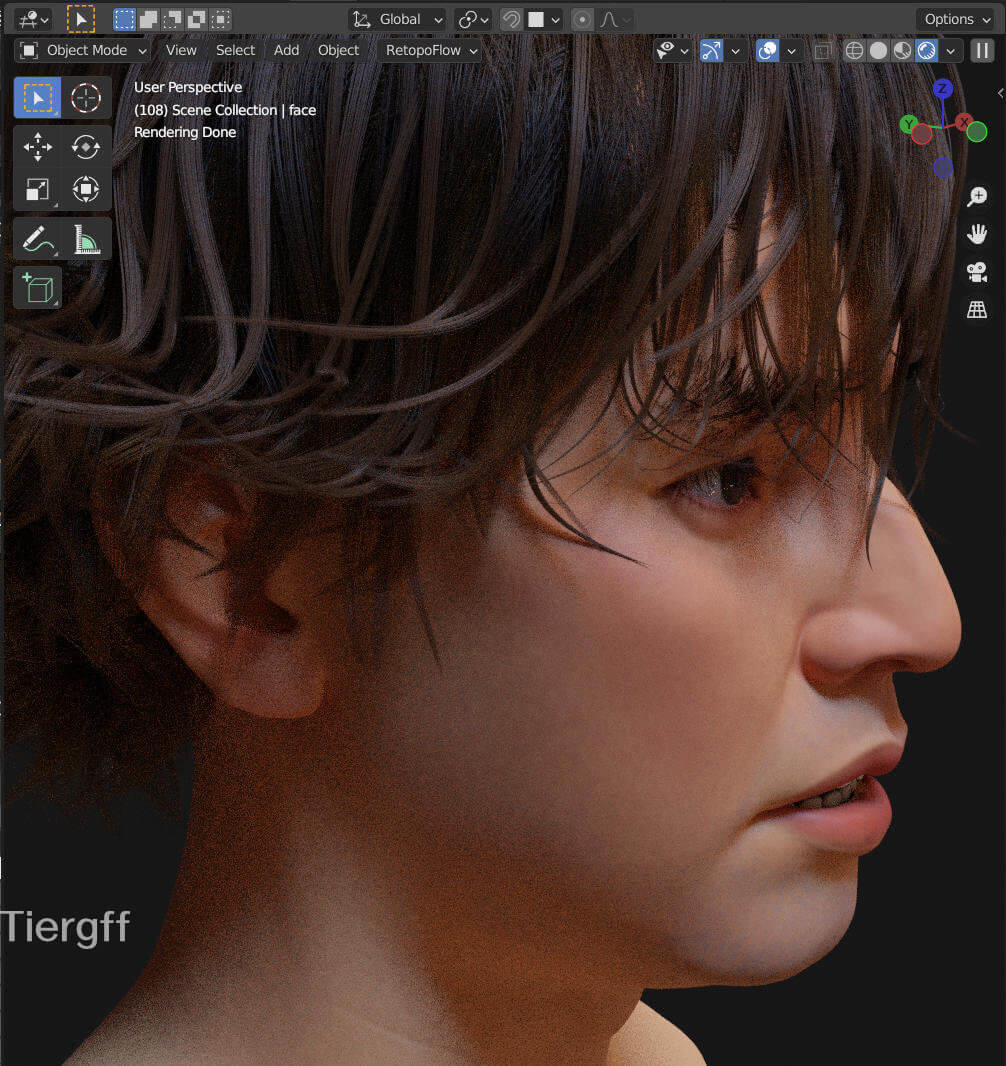Open the Object Mode dropdown
Viewport: 1006px width, 1066px height.
pos(84,50)
